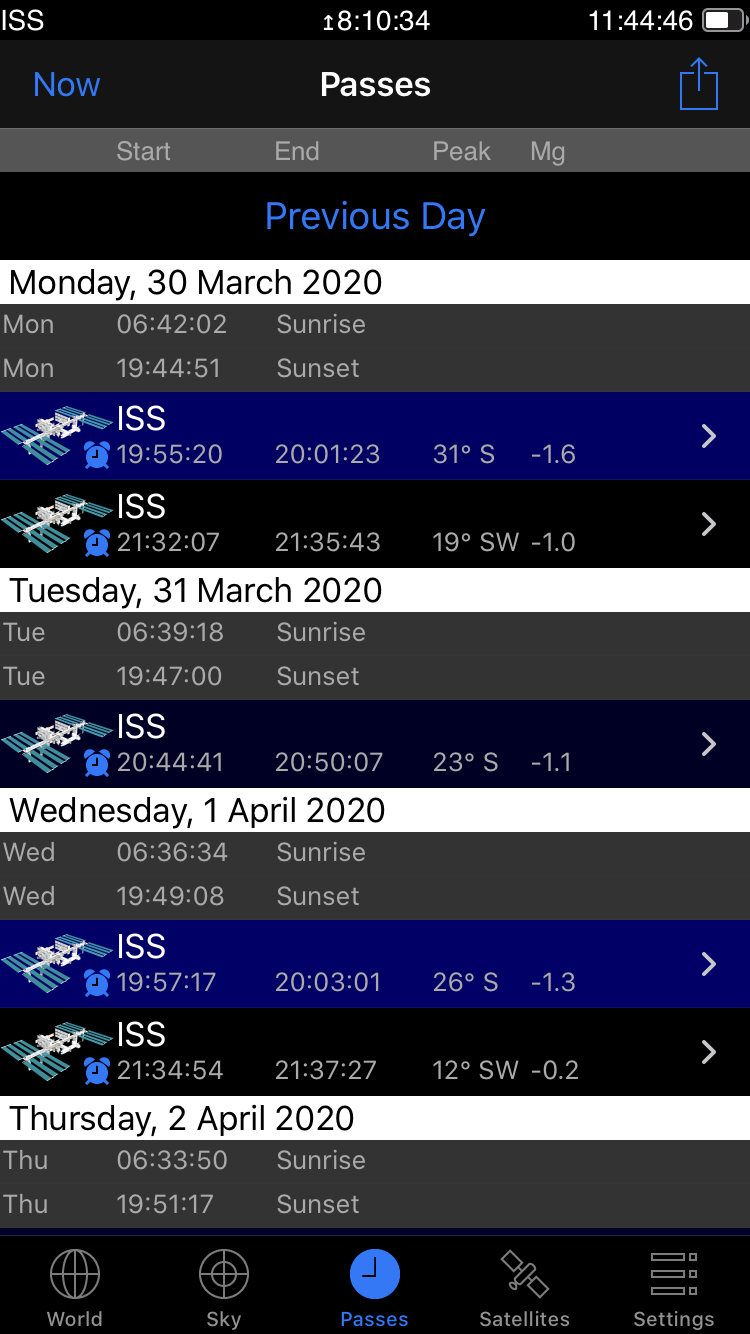Go to the Satellites tab

tap(524, 1288)
